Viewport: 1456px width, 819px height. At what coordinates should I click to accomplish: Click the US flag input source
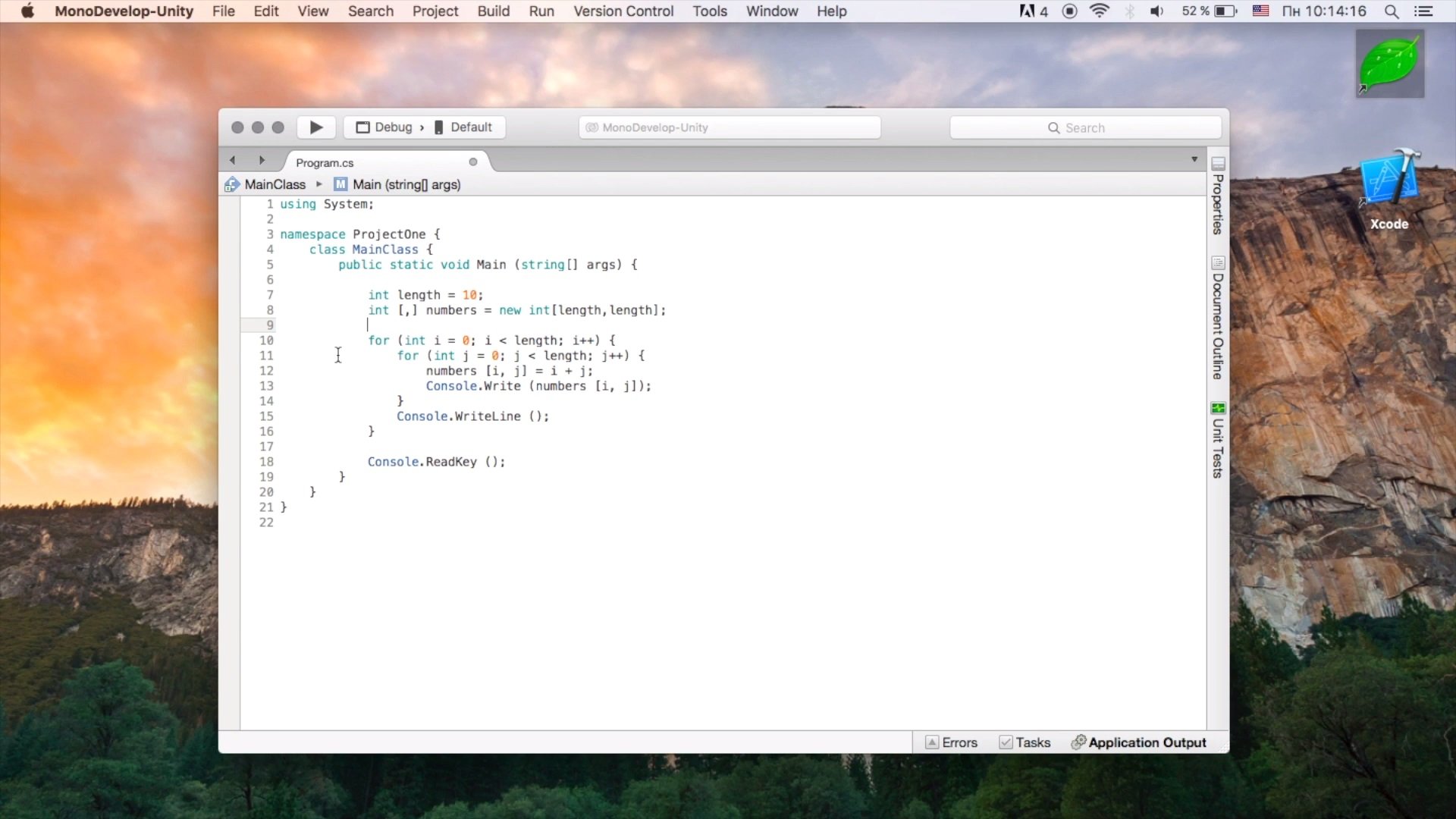(x=1260, y=11)
